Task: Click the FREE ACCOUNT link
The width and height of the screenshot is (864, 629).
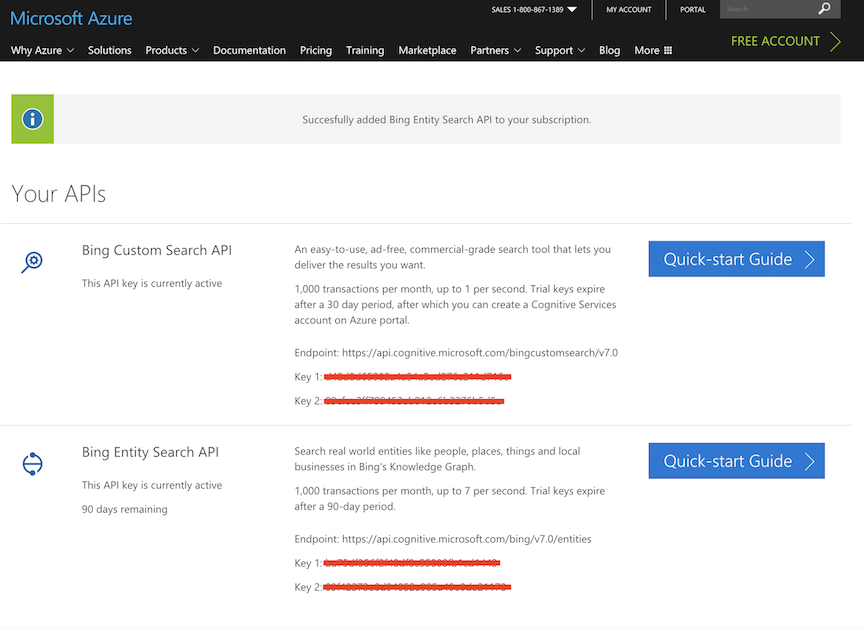Action: point(775,41)
